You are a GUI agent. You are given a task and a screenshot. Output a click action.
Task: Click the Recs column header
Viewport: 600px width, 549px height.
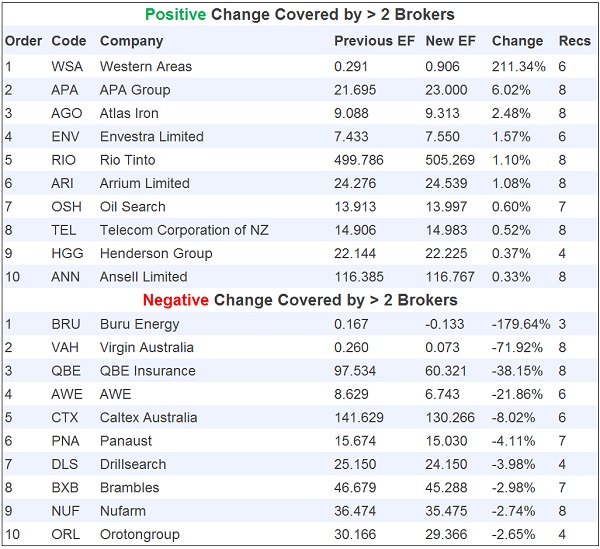coord(573,41)
